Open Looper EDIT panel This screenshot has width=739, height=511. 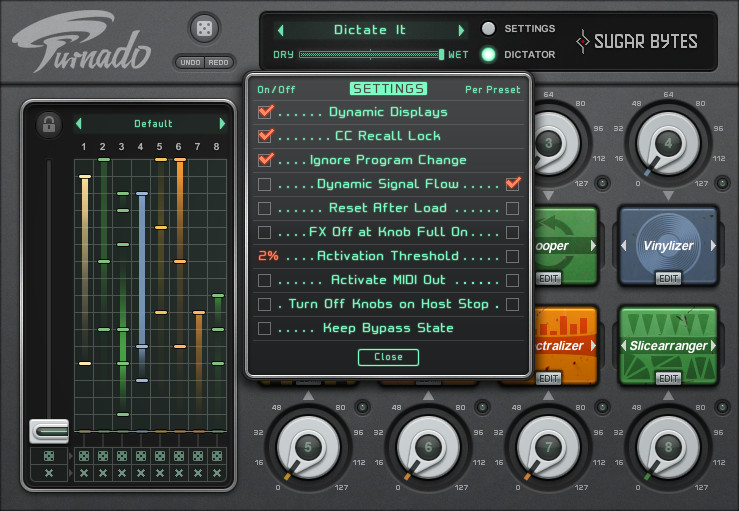click(x=548, y=279)
